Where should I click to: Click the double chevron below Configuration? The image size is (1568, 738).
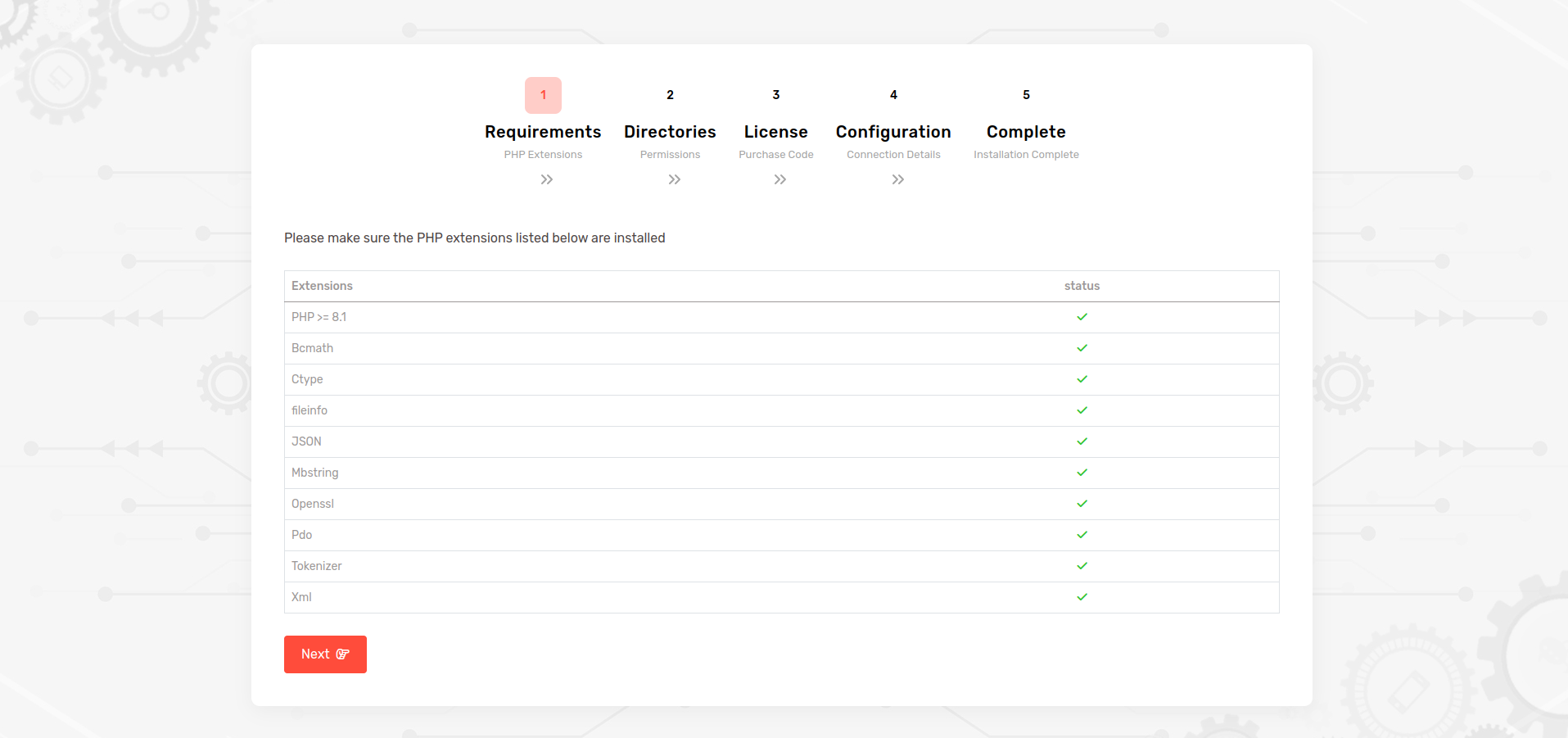click(x=897, y=179)
